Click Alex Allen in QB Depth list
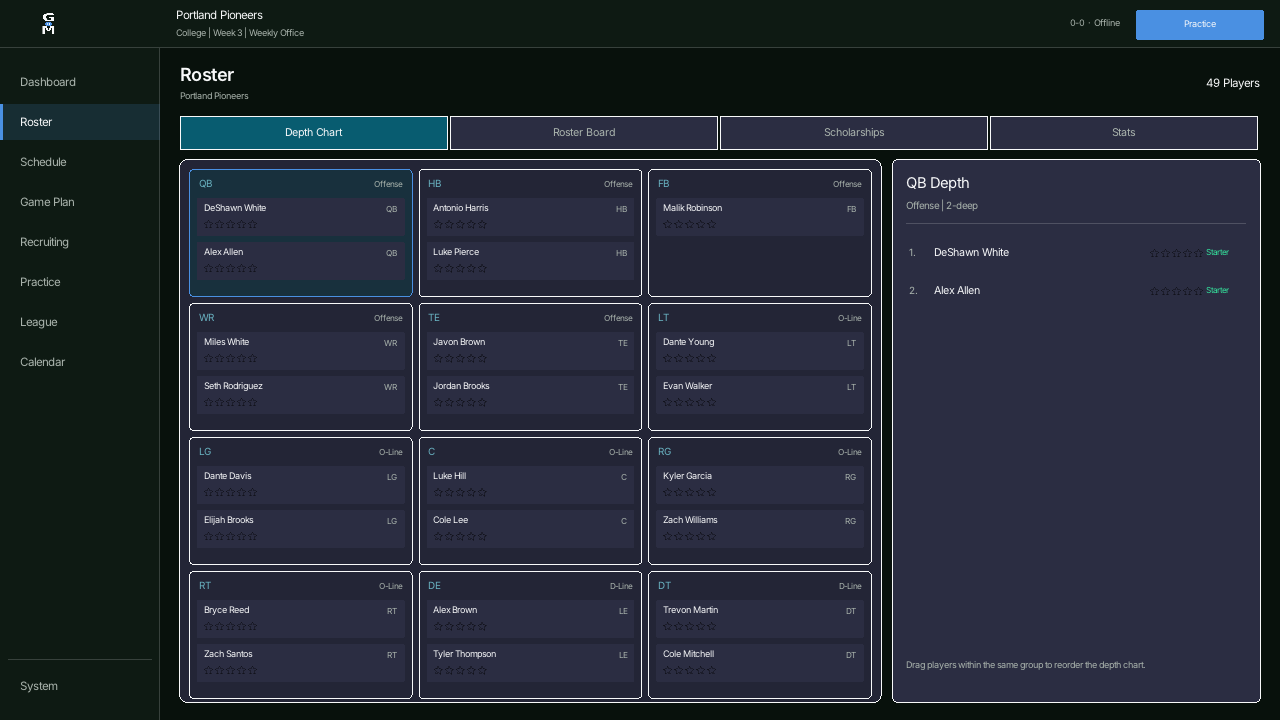The height and width of the screenshot is (720, 1280). coord(957,290)
